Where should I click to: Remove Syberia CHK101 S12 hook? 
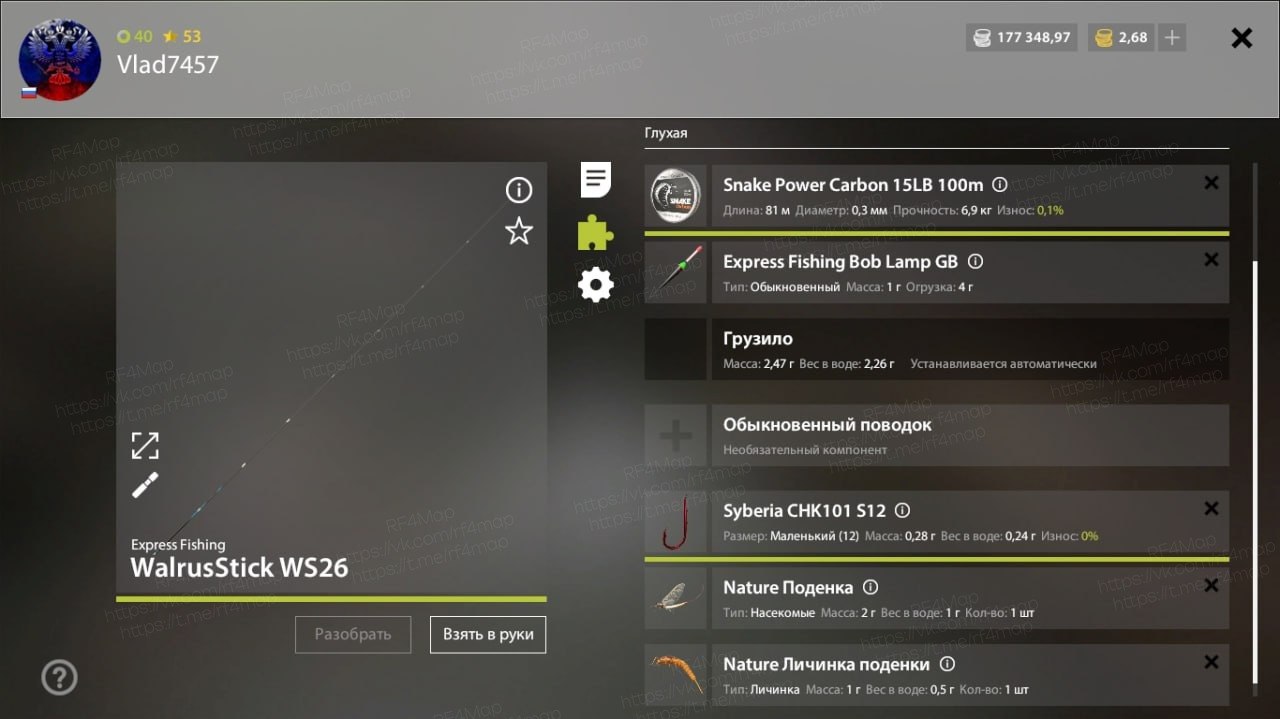[1211, 509]
